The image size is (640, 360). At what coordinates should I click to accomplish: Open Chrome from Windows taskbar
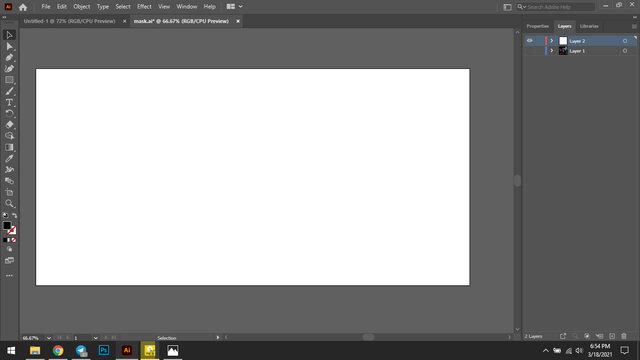click(x=58, y=350)
